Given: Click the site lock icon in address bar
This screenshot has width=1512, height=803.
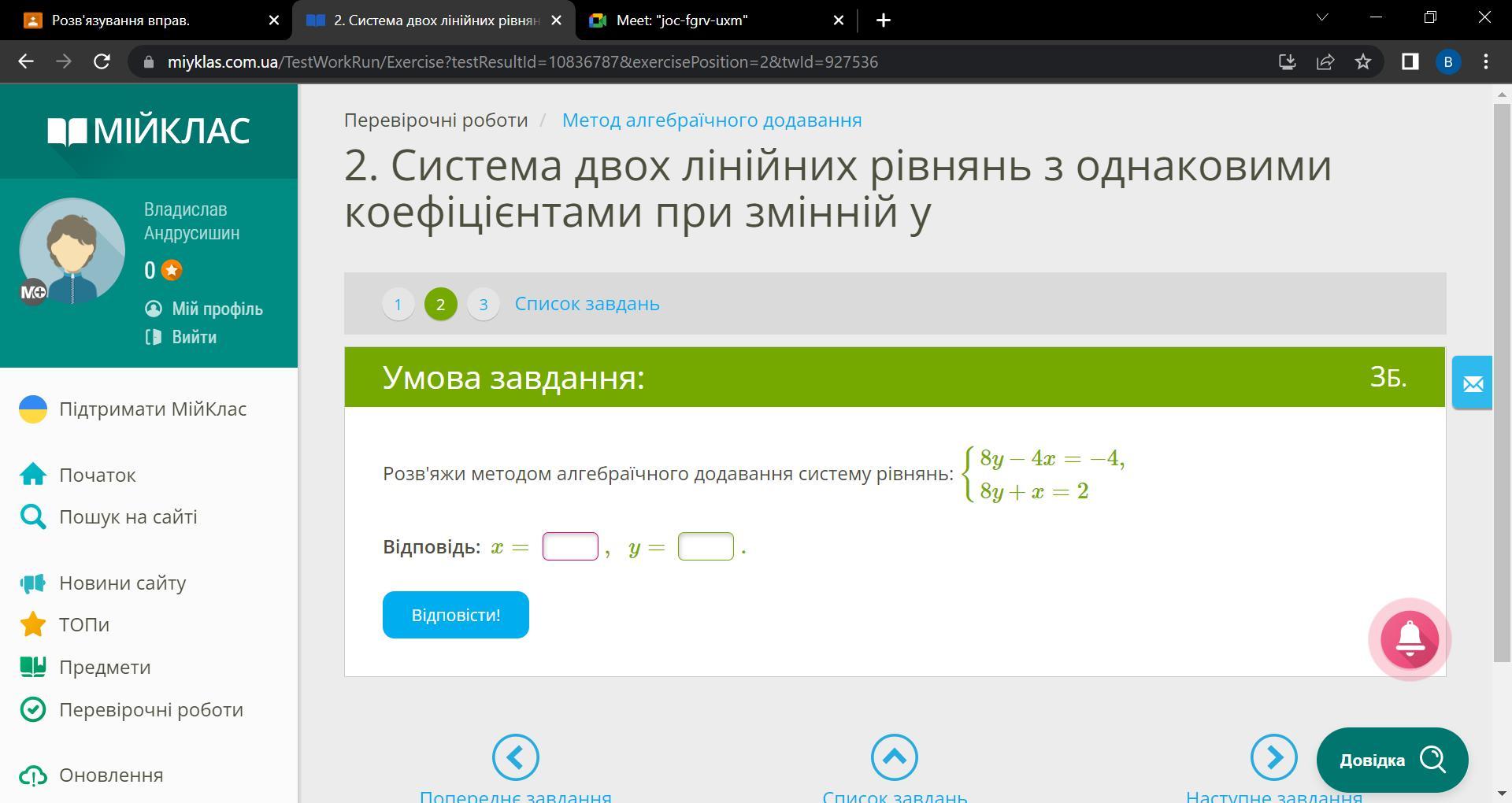Looking at the screenshot, I should [148, 62].
